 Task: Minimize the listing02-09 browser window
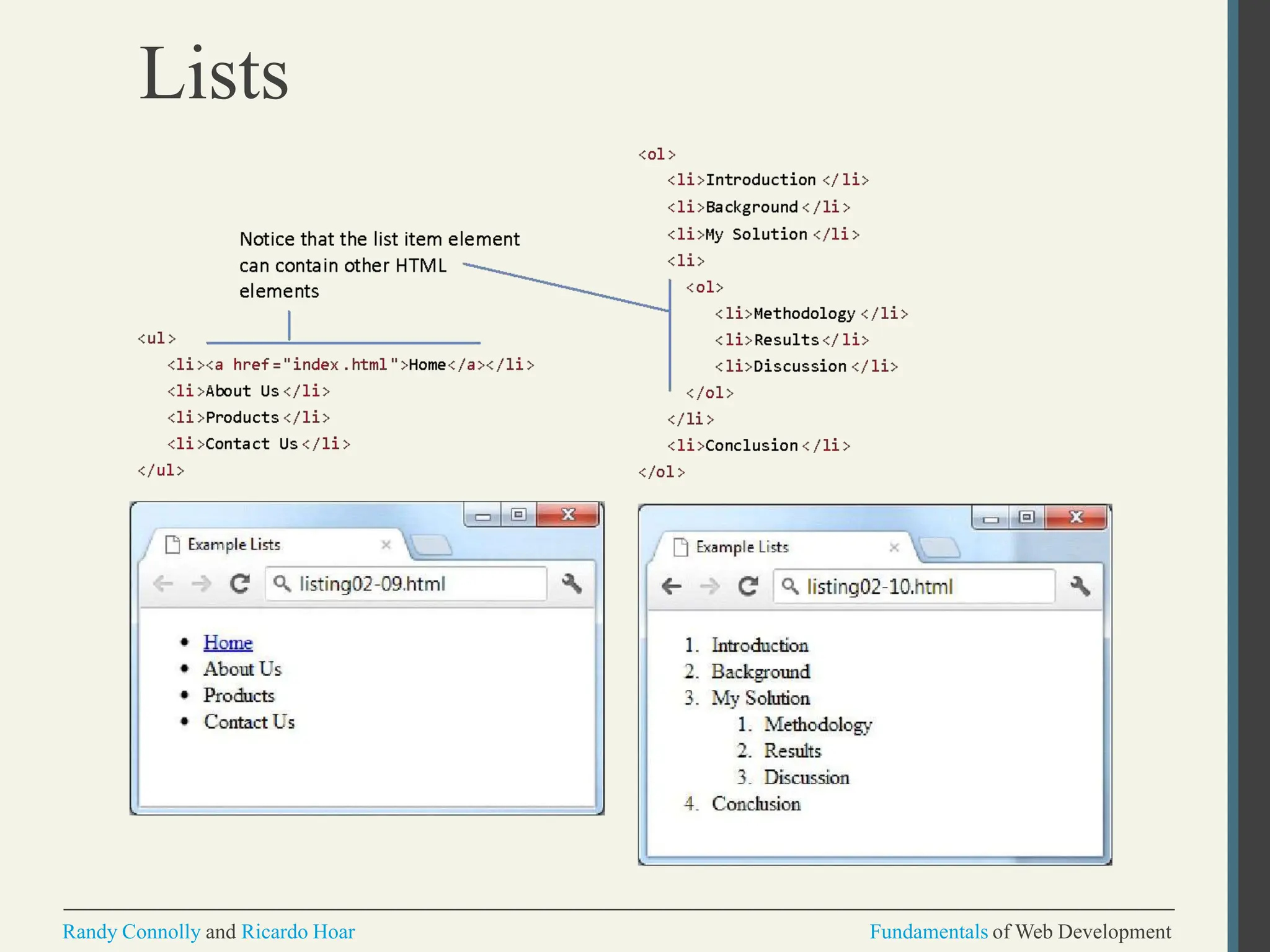click(x=483, y=515)
